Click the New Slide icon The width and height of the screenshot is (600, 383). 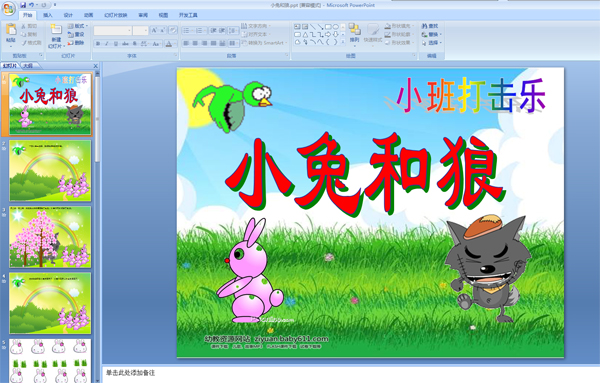[56, 29]
